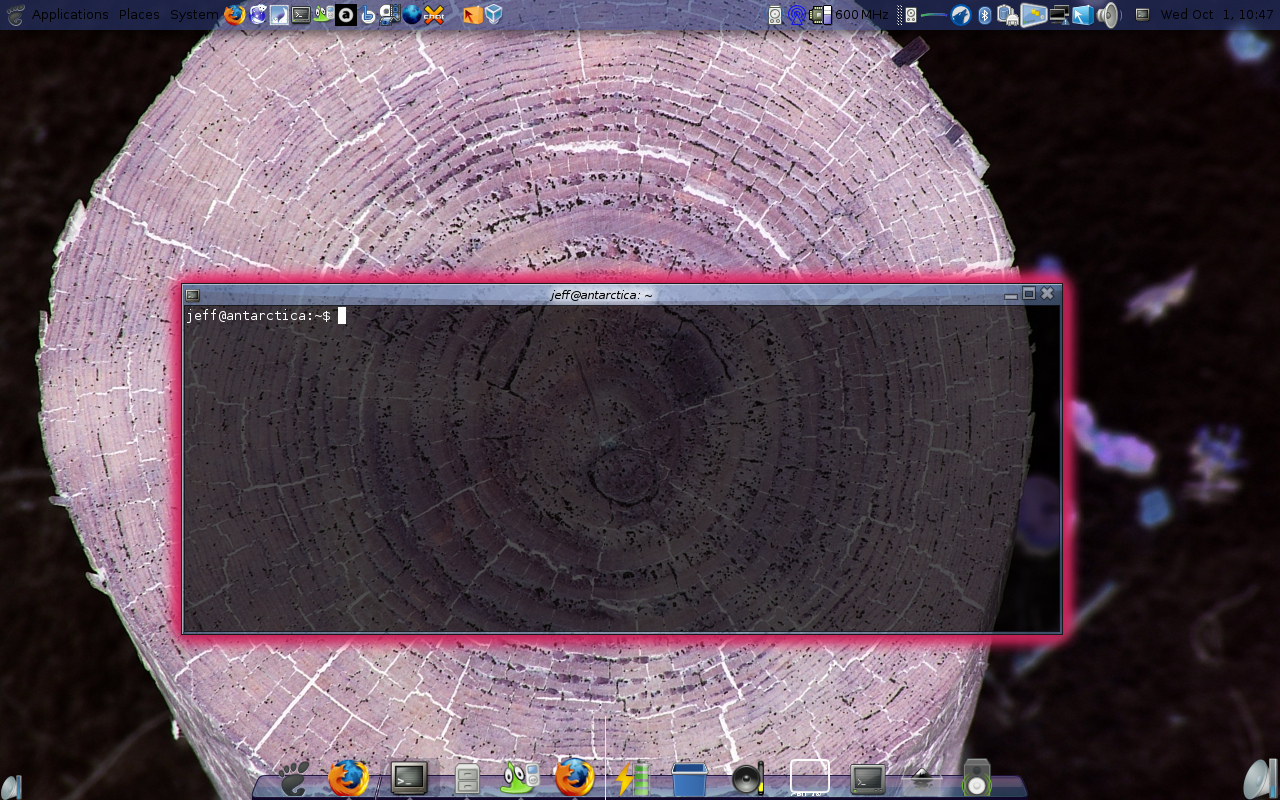1280x800 pixels.
Task: Open the film strip media player launcher
Action: tap(390, 15)
